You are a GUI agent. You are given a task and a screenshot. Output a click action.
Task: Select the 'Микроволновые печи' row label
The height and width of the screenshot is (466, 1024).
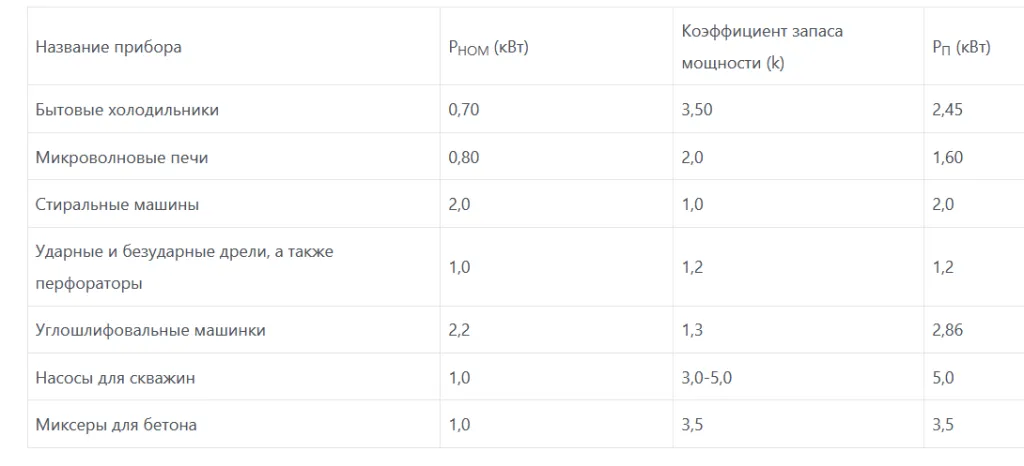122,158
